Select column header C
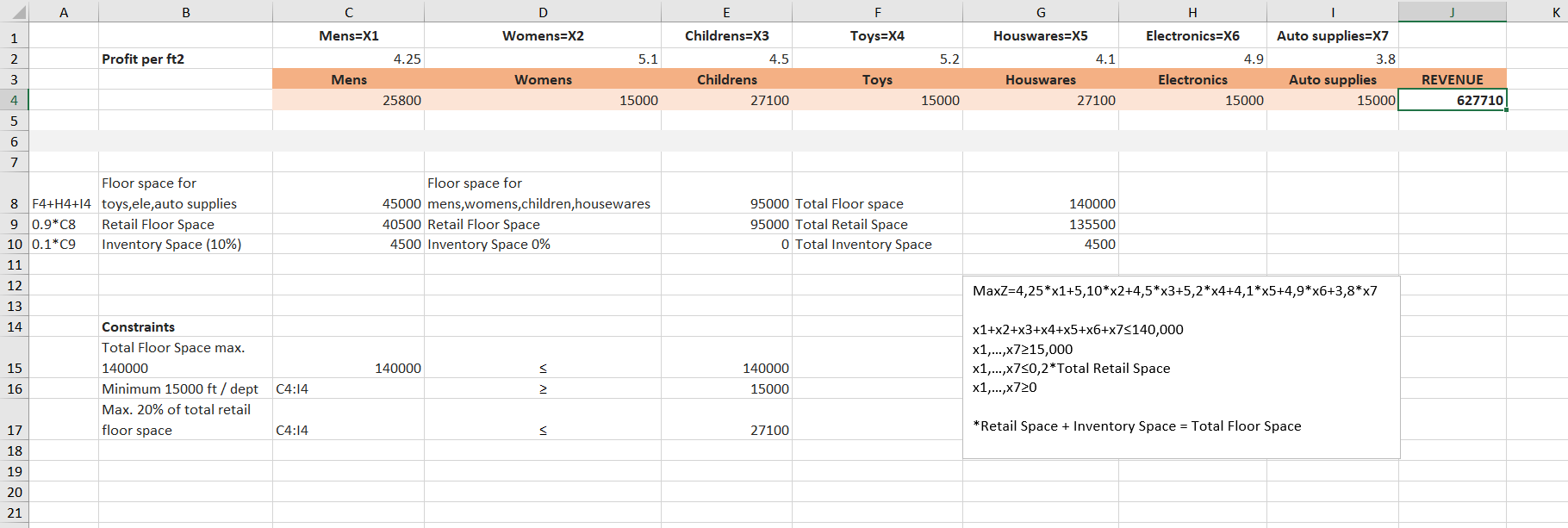The height and width of the screenshot is (528, 1568). (348, 11)
